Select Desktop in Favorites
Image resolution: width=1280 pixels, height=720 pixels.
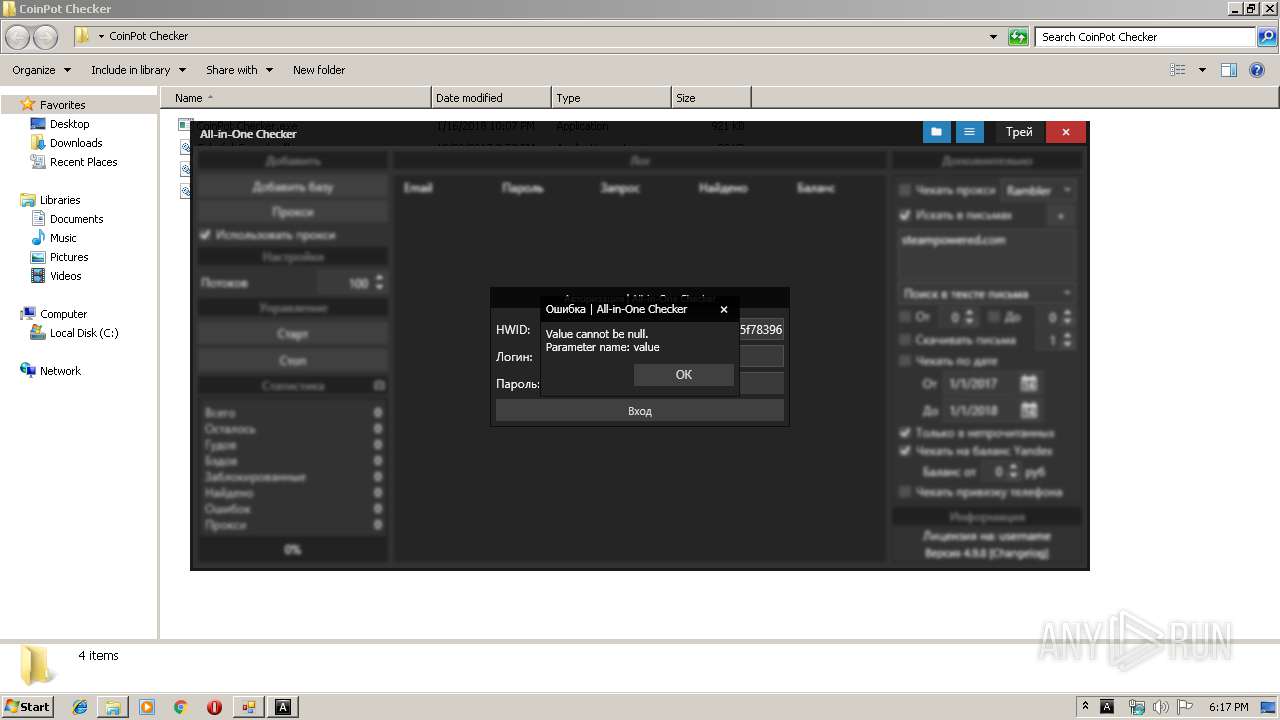tap(69, 124)
